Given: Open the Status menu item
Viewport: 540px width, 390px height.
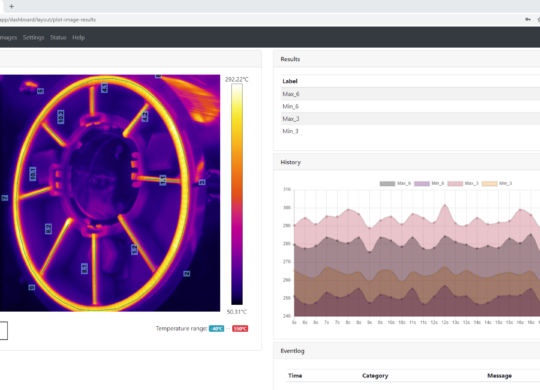Looking at the screenshot, I should (x=58, y=37).
